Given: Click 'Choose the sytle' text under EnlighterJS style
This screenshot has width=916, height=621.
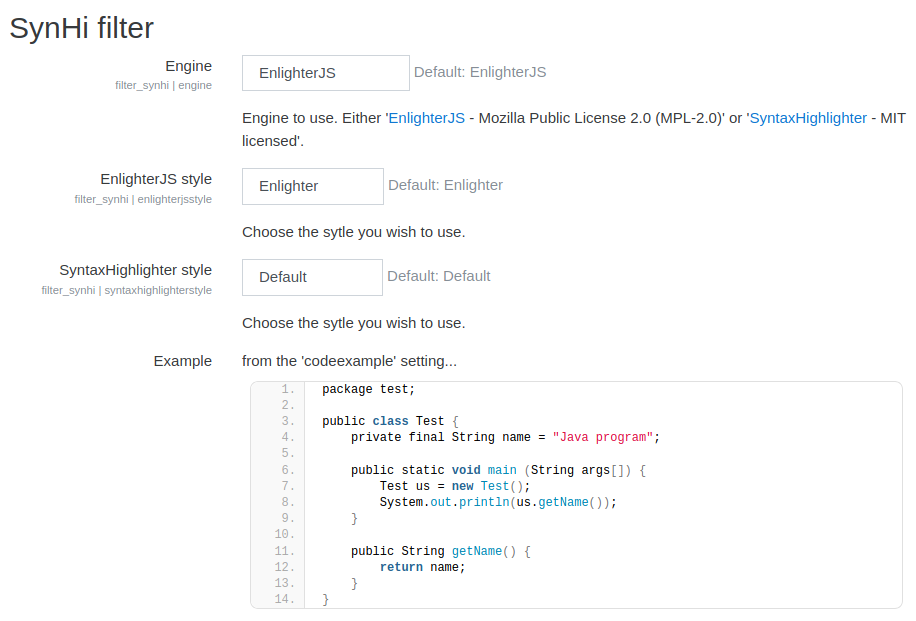Looking at the screenshot, I should (x=353, y=232).
